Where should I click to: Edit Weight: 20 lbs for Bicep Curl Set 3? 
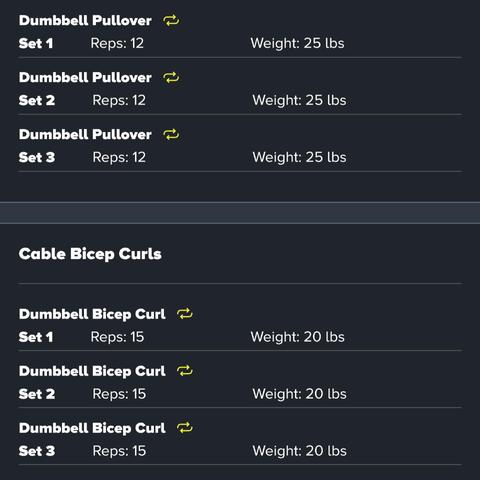click(299, 451)
